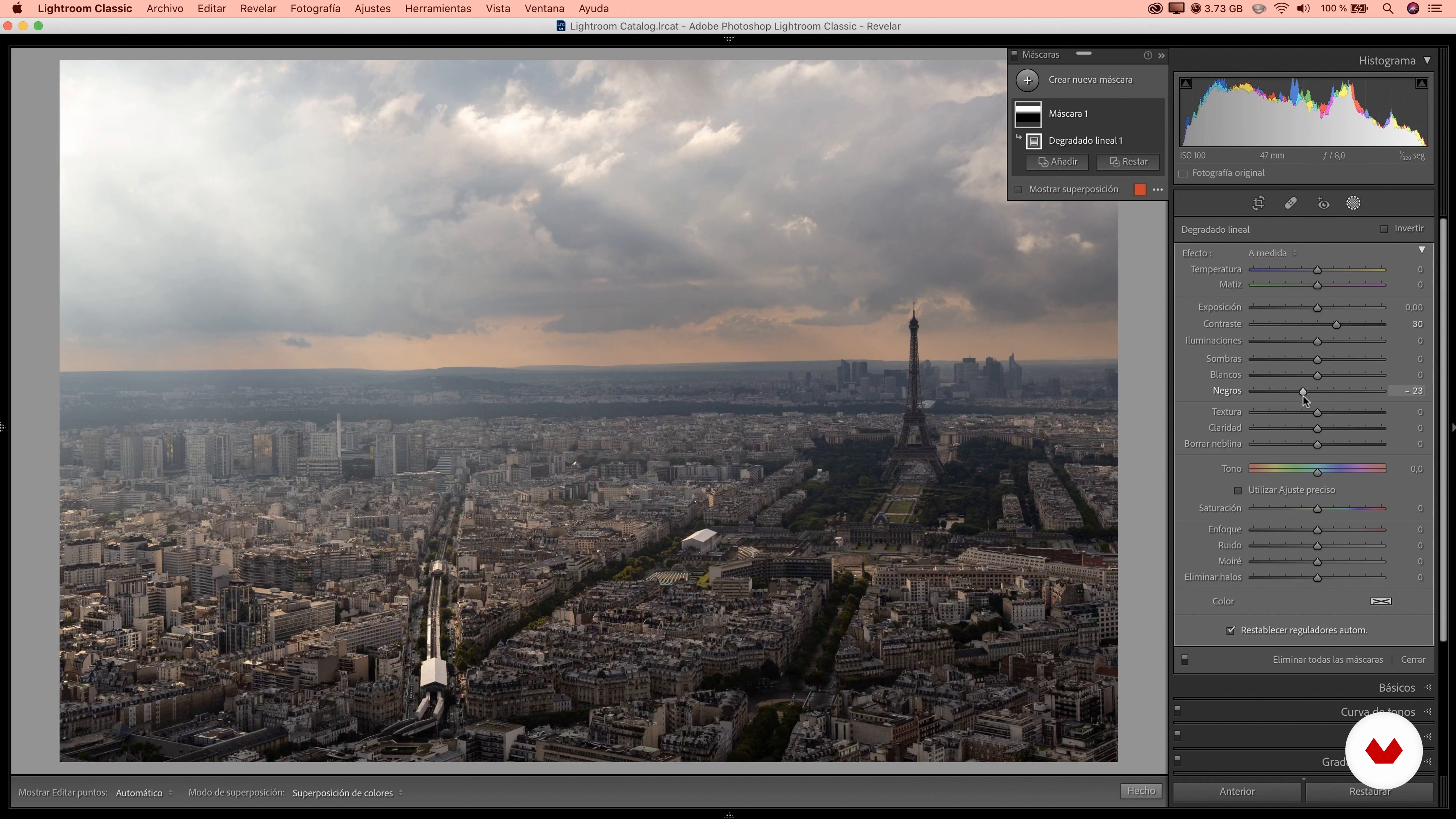
Task: Open the Creative Cloud menu bar icon
Action: pos(1155,8)
